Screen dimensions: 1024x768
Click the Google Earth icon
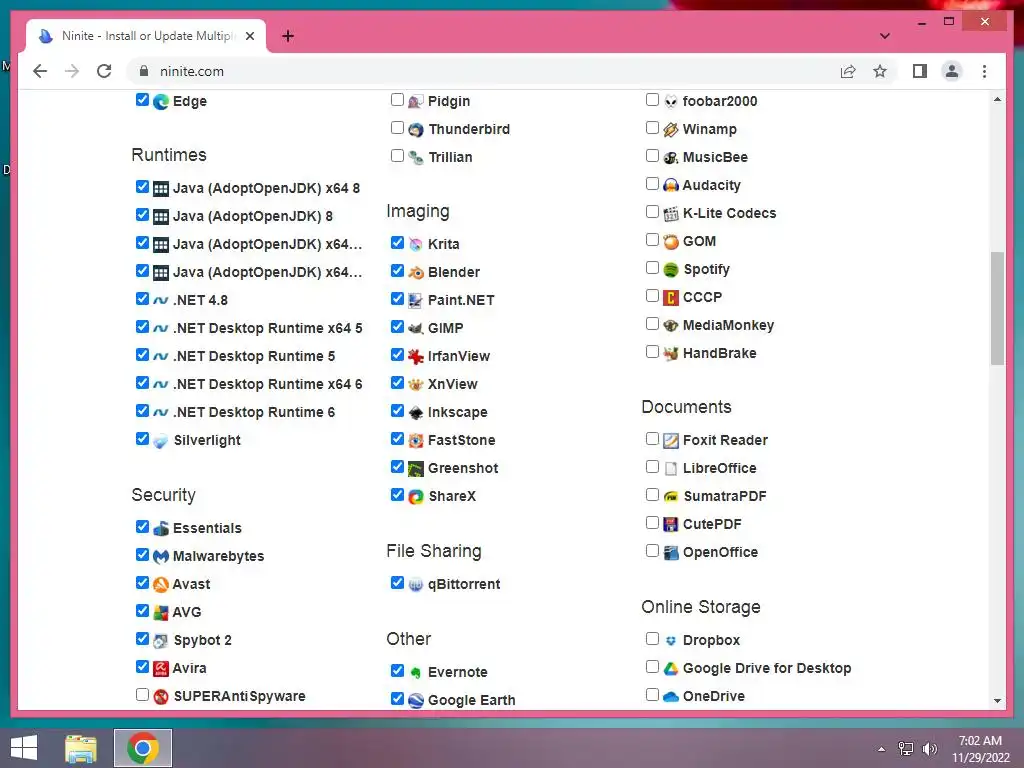point(415,701)
